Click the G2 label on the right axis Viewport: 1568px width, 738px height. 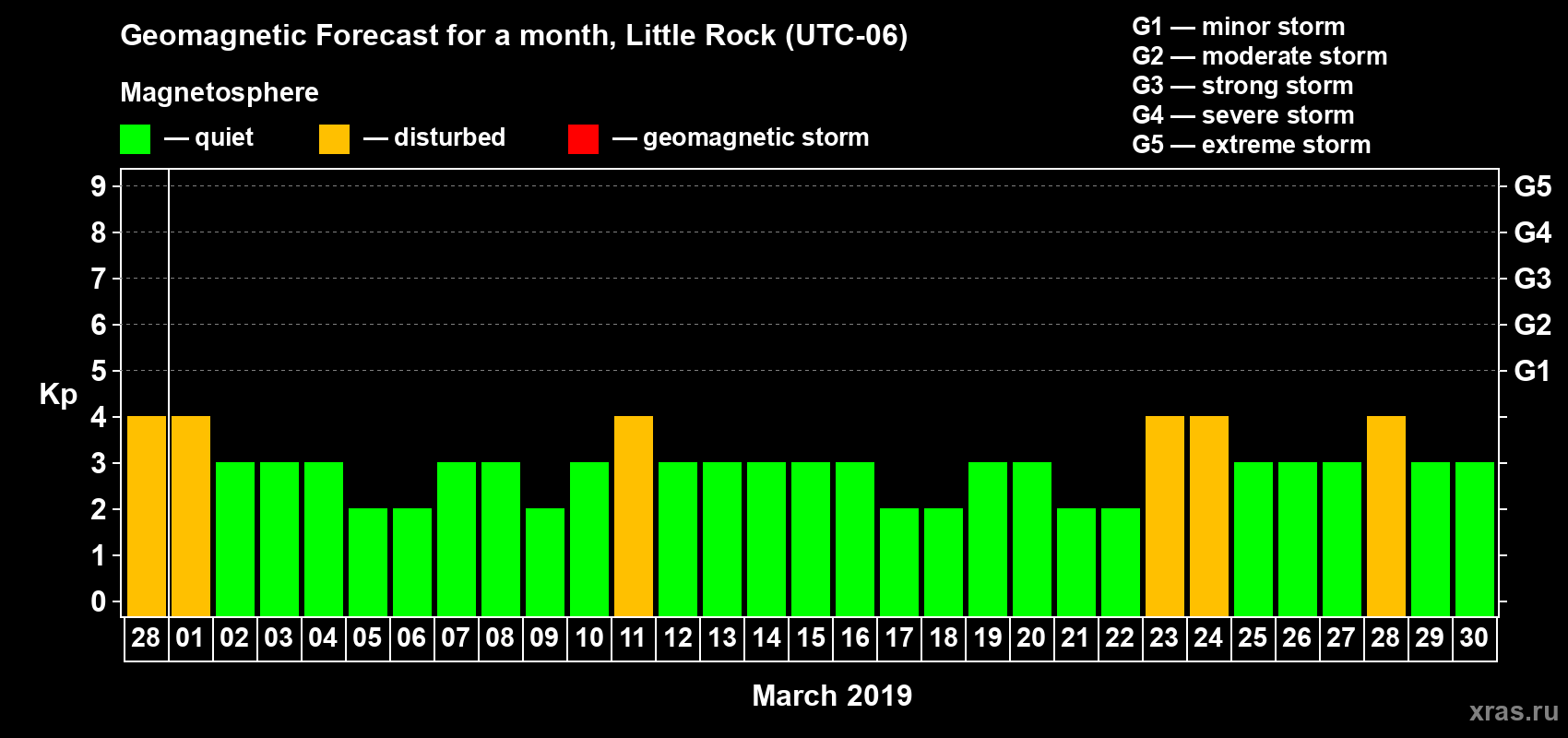pyautogui.click(x=1533, y=325)
